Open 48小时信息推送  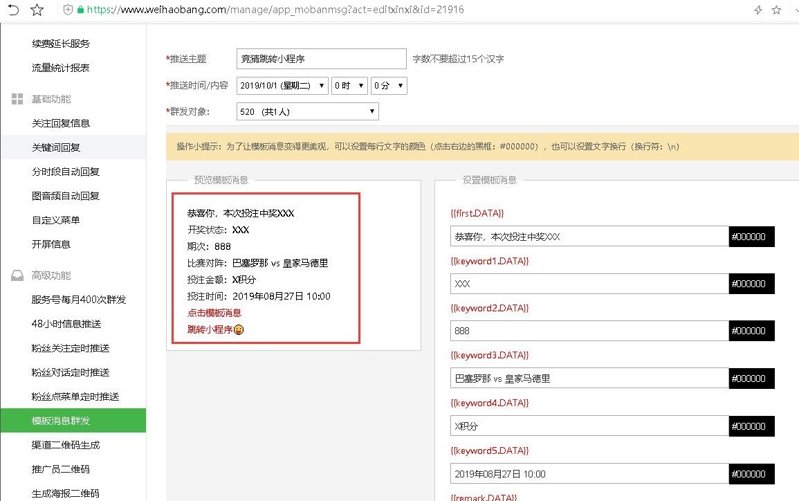(x=66, y=324)
